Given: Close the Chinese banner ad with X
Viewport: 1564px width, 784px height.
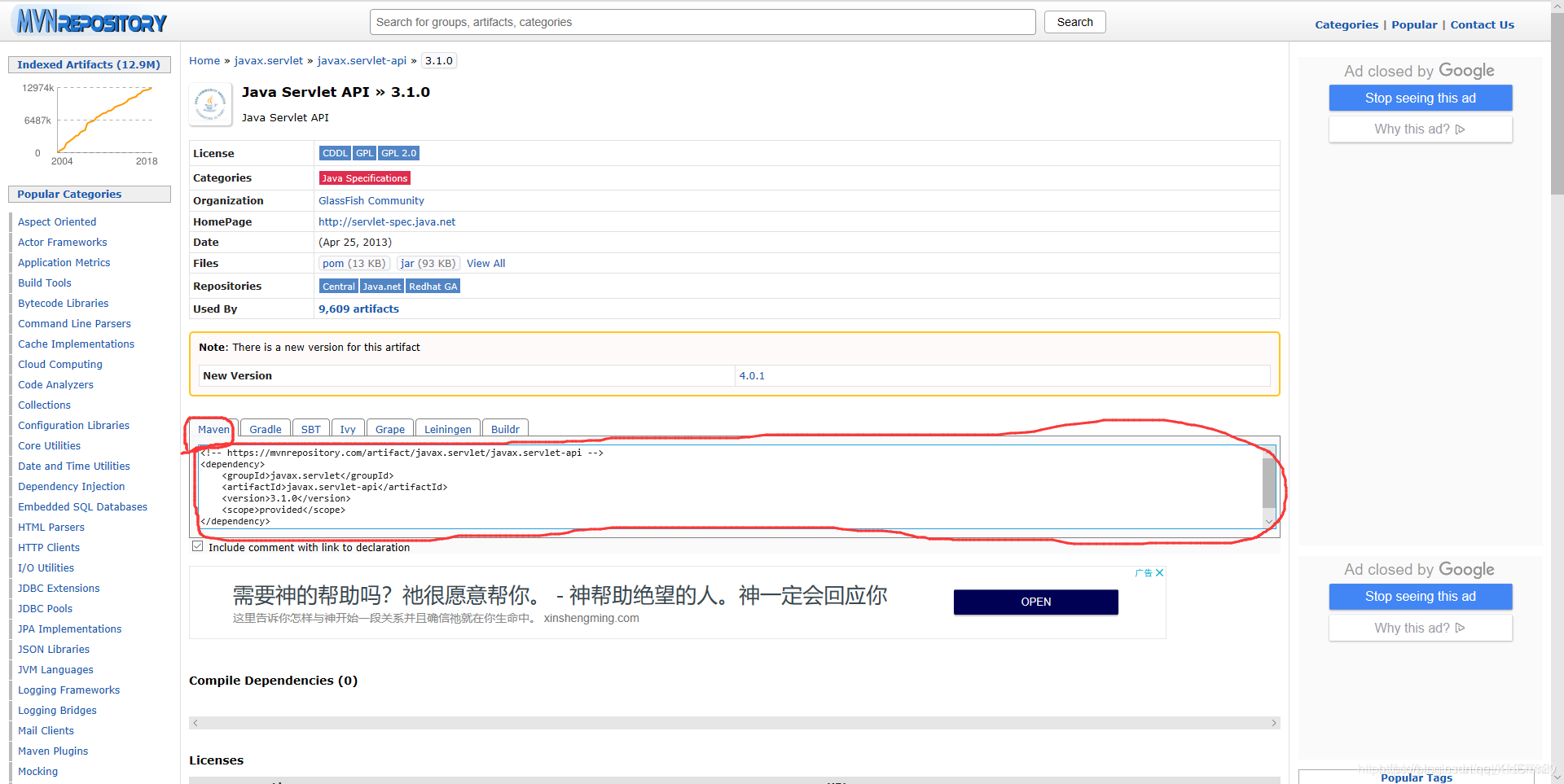Looking at the screenshot, I should coord(1159,573).
